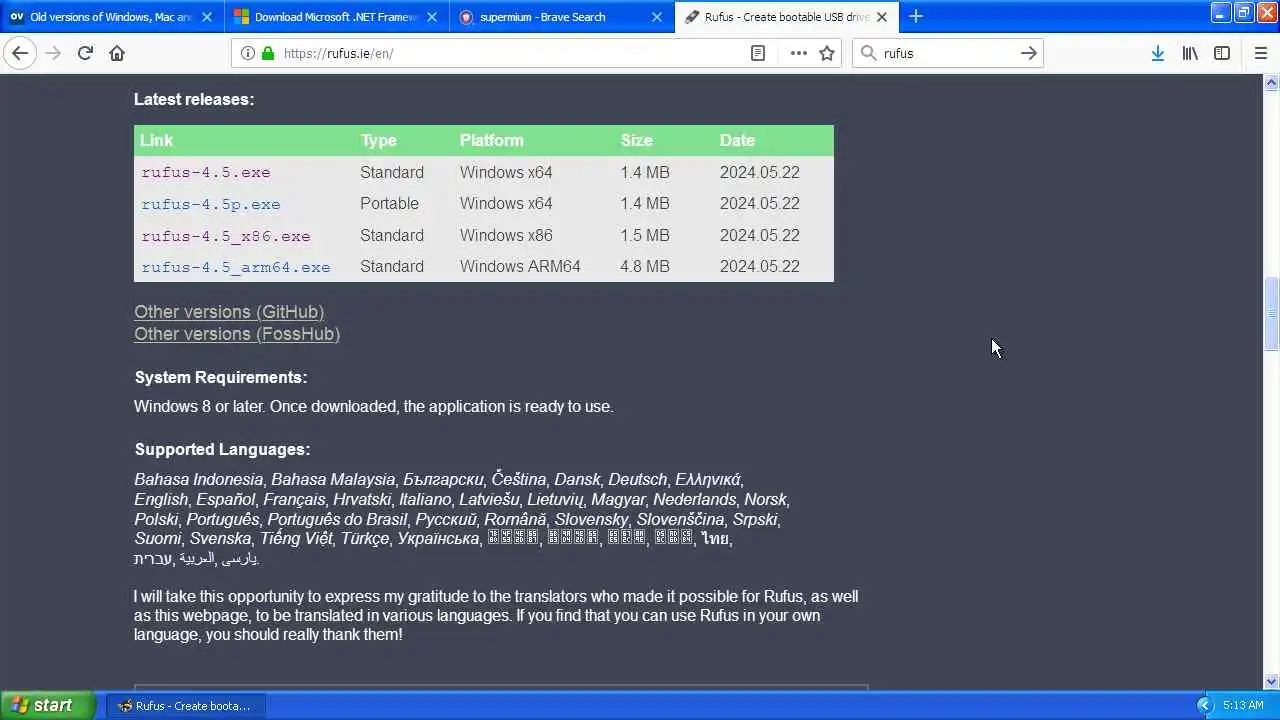
Task: Download rufus-4.5.exe
Action: point(206,172)
